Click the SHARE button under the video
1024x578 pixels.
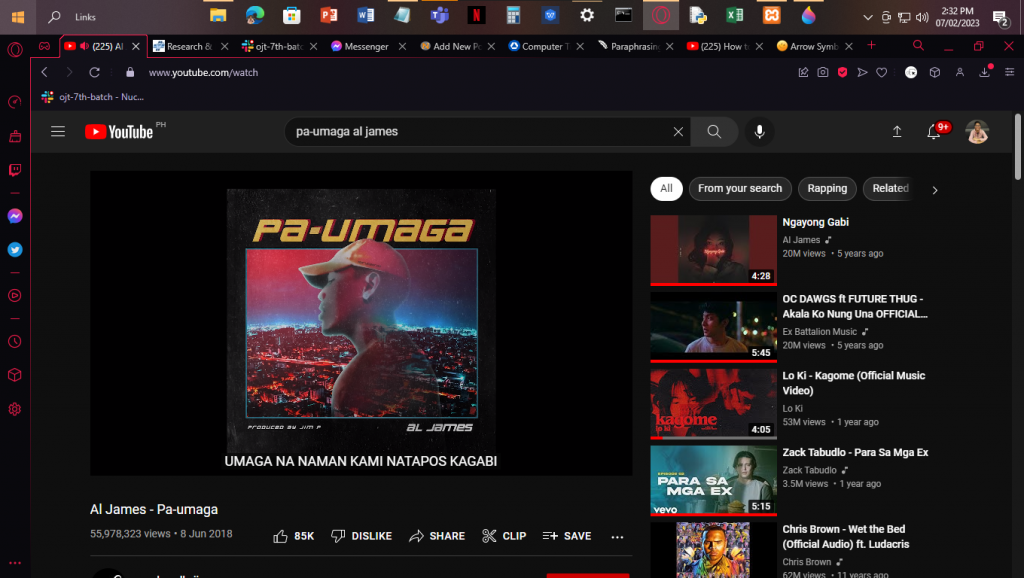click(x=437, y=536)
